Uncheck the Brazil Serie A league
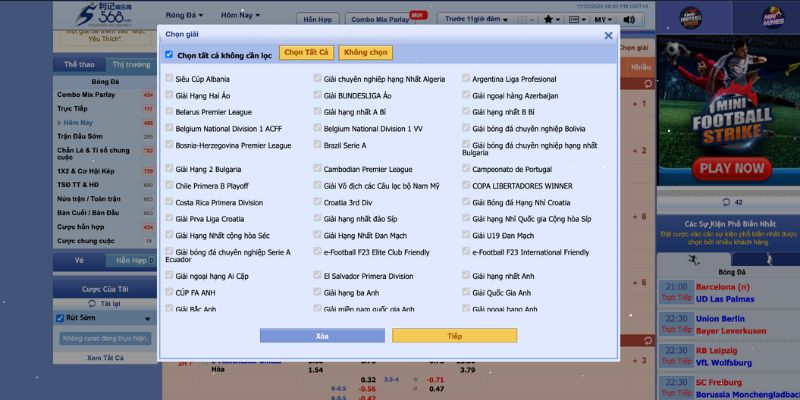800x400 pixels. tap(318, 145)
